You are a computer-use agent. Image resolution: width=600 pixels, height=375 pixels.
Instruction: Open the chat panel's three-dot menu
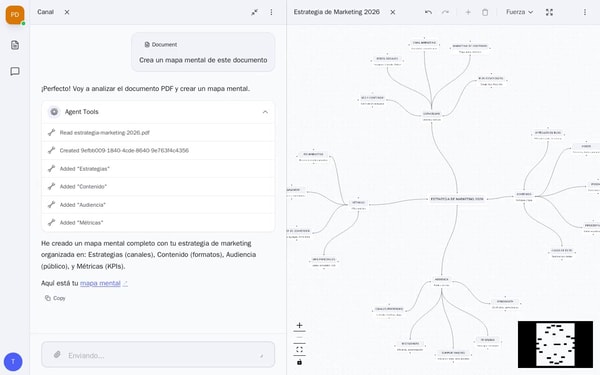(x=271, y=12)
